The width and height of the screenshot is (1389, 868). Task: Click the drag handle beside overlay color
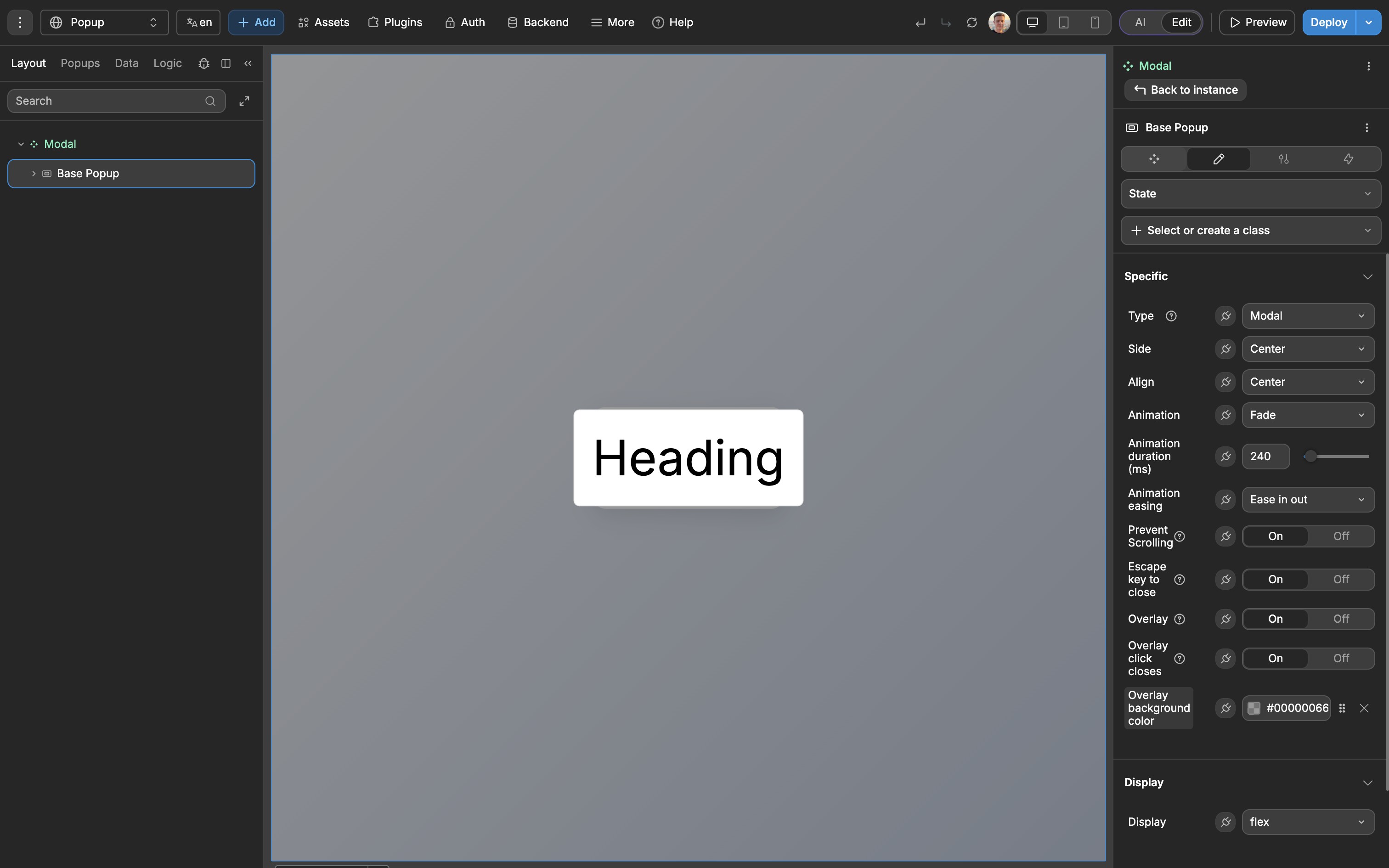[x=1342, y=708]
